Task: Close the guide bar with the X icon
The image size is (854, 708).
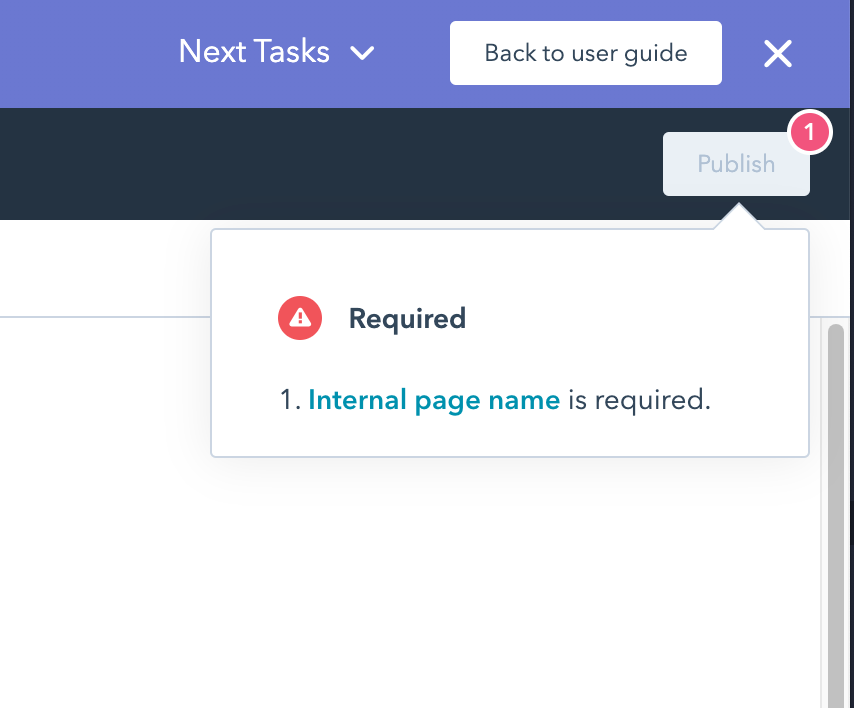Action: coord(777,54)
